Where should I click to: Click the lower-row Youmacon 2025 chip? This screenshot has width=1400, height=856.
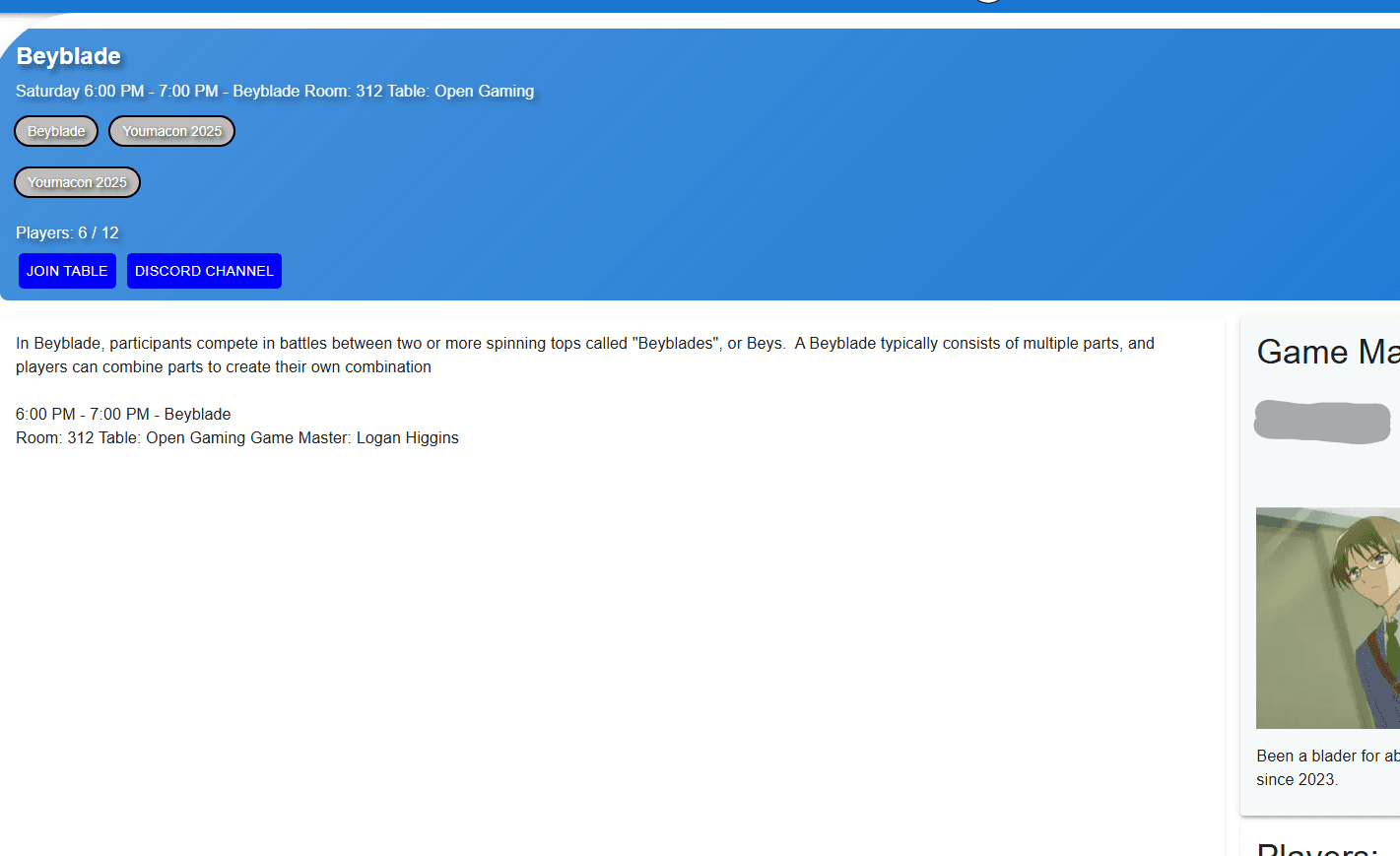pyautogui.click(x=77, y=182)
